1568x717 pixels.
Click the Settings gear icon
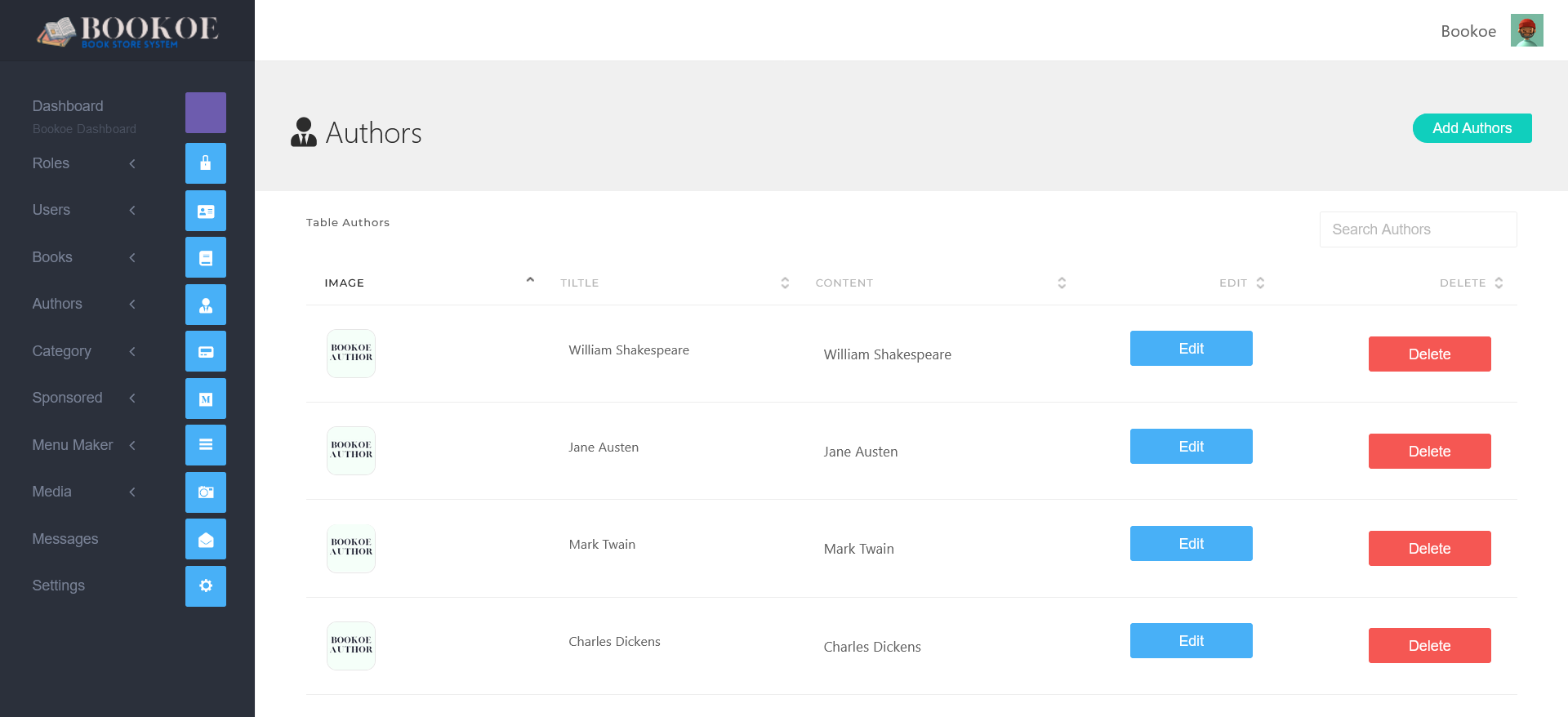tap(206, 586)
